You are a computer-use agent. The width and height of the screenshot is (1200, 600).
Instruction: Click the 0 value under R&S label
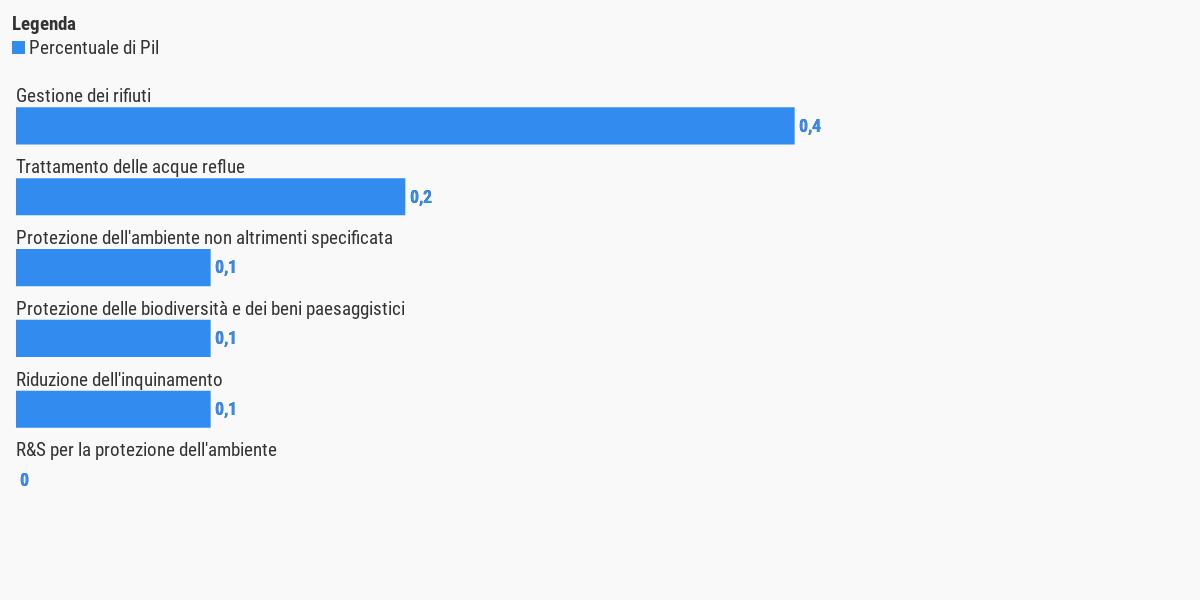pyautogui.click(x=25, y=480)
